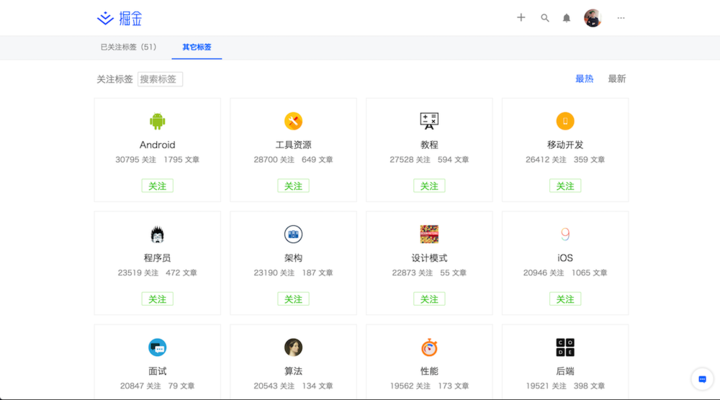This screenshot has width=720, height=400.
Task: Follow the 教程 tag
Action: point(429,186)
